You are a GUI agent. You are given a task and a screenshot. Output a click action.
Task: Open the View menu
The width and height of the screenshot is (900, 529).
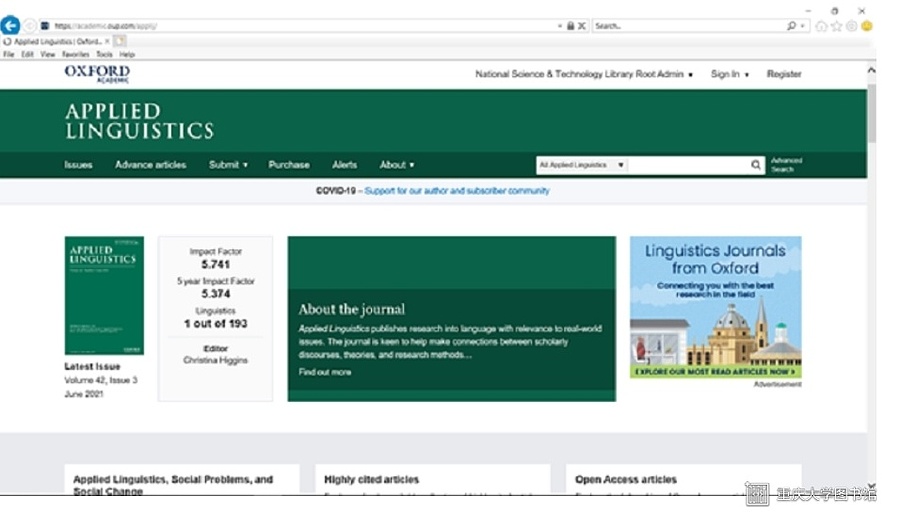coord(48,55)
